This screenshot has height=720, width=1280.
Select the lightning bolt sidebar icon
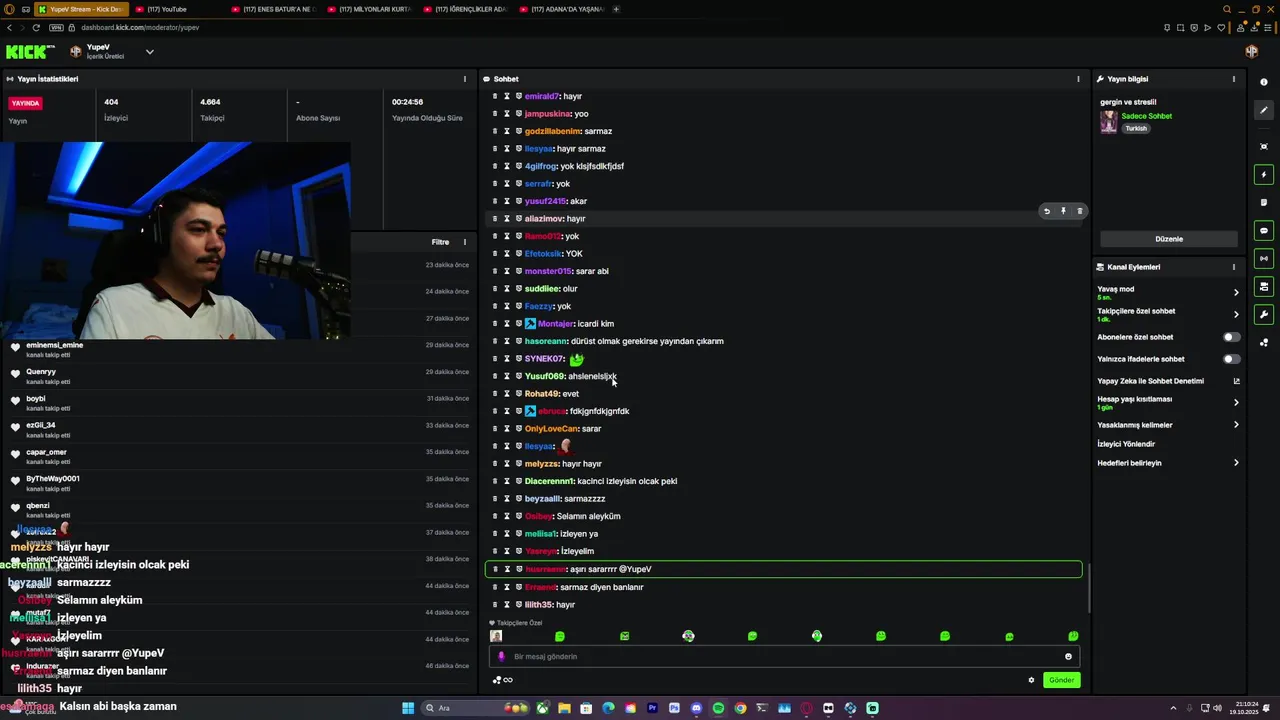click(x=1264, y=175)
